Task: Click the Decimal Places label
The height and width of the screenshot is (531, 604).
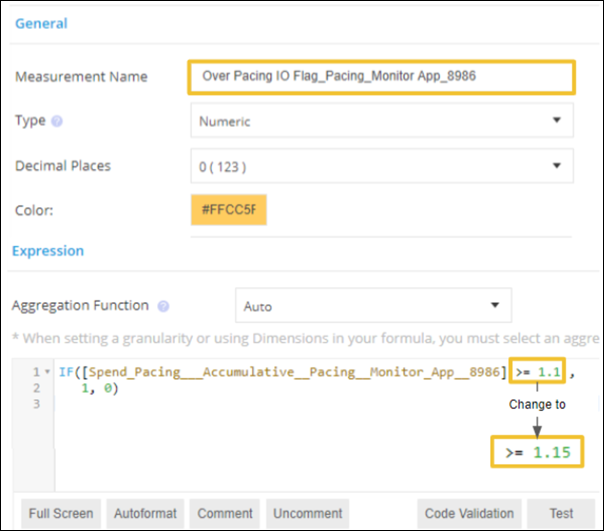Action: click(x=63, y=166)
